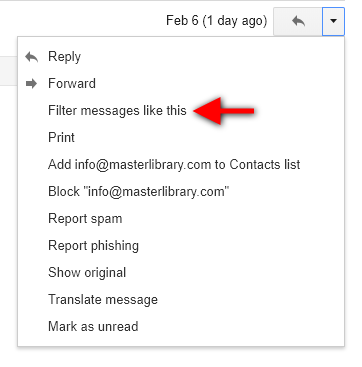Click the red arrow pointing at Filter option
Screen dimensions: 362x367
(224, 111)
